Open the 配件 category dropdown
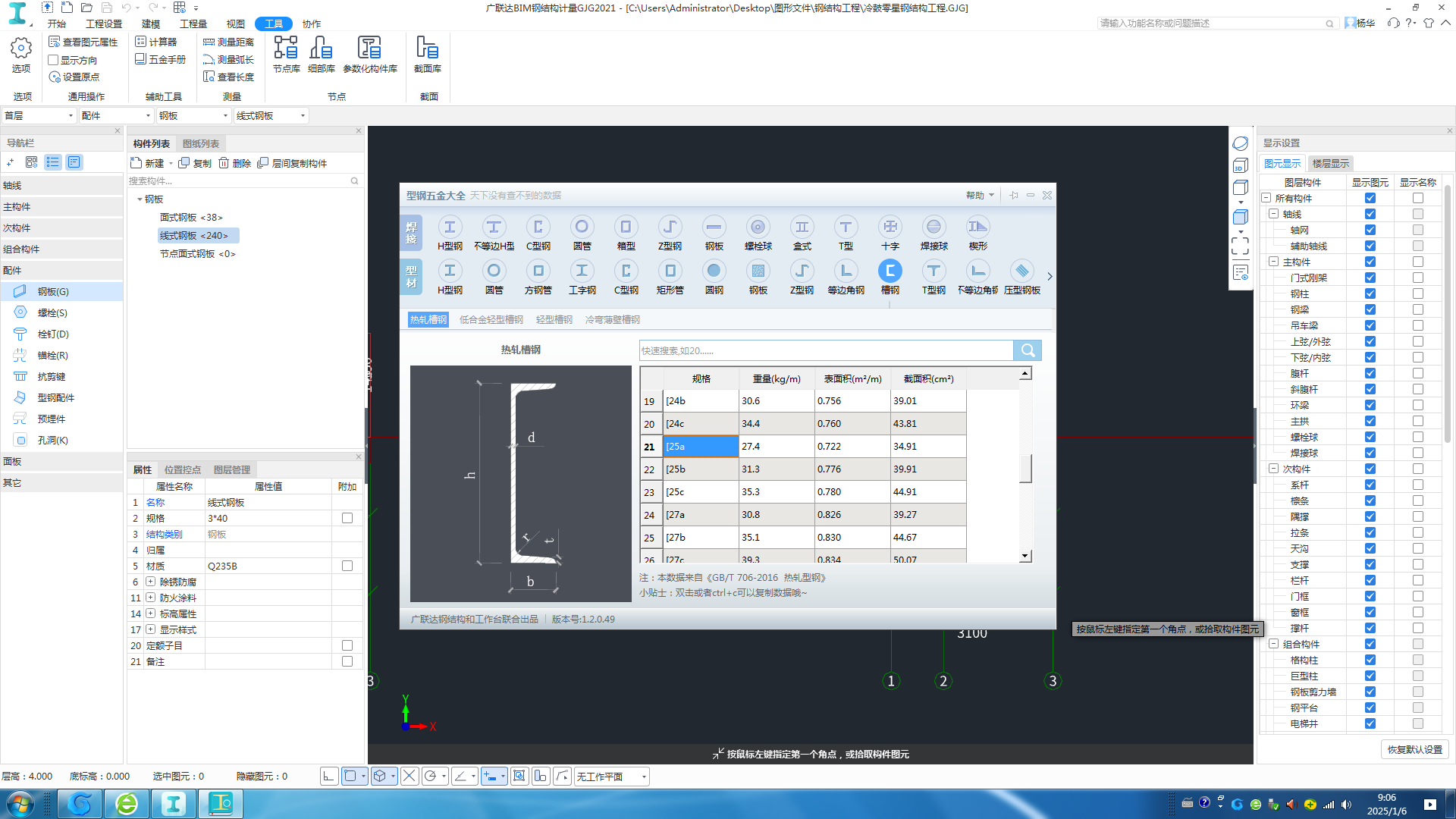The width and height of the screenshot is (1456, 819). [116, 115]
